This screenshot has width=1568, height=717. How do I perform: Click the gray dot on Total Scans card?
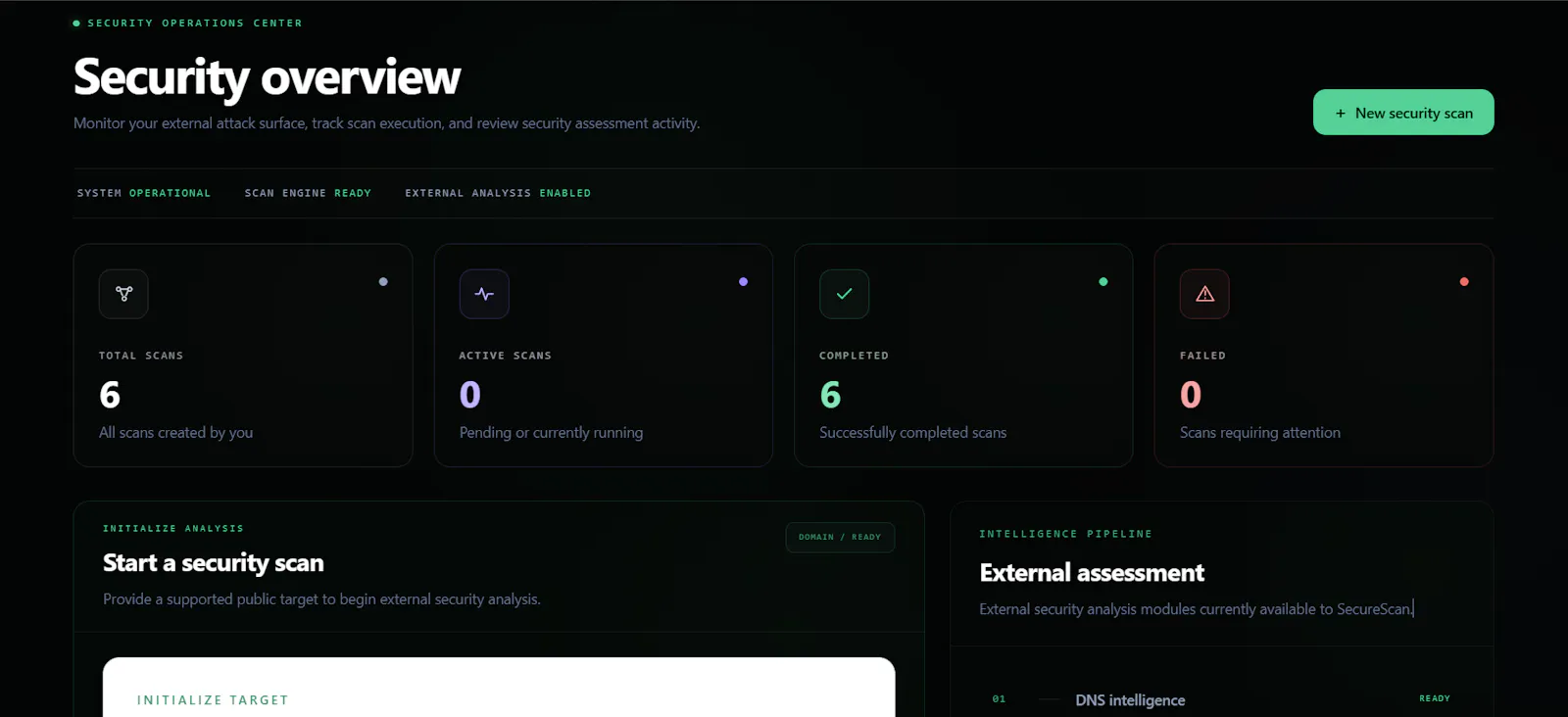point(383,281)
